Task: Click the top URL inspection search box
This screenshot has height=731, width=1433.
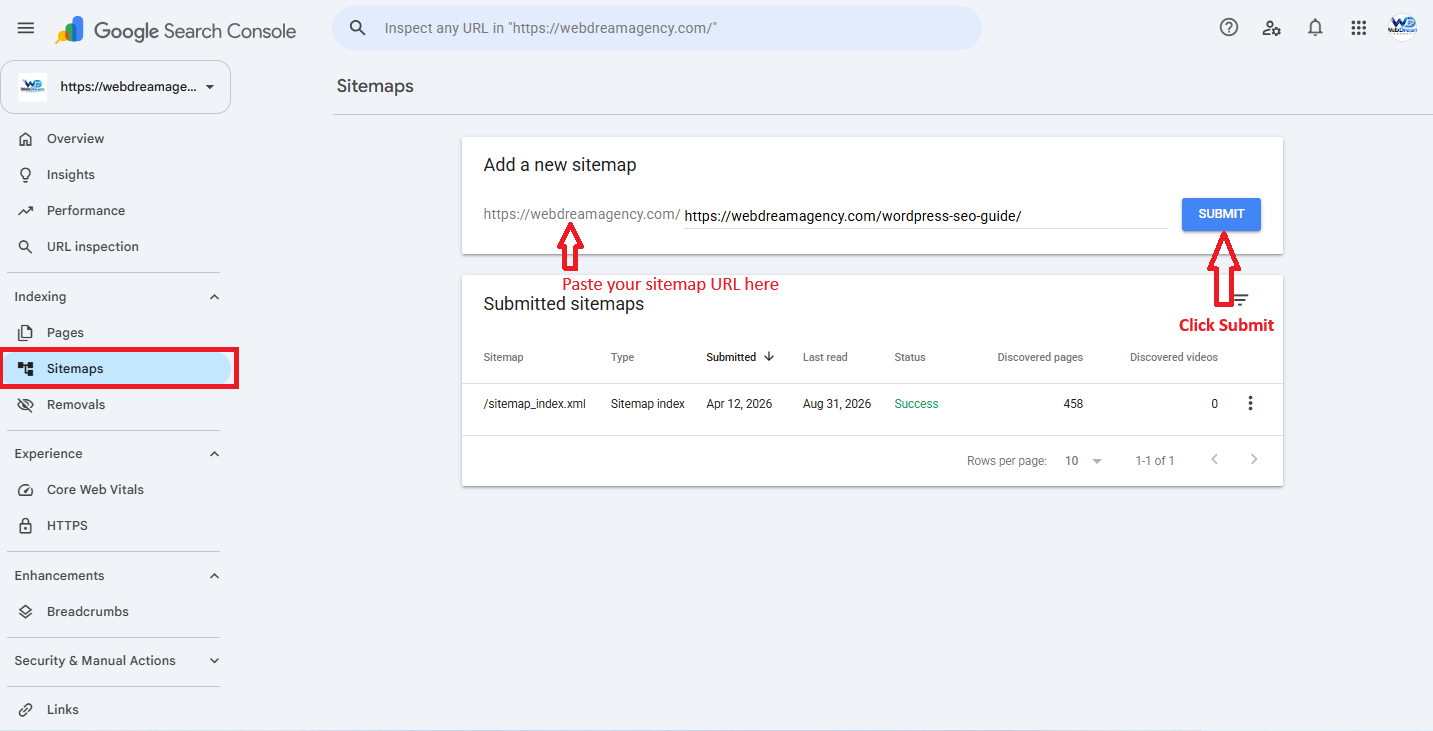Action: coord(657,28)
